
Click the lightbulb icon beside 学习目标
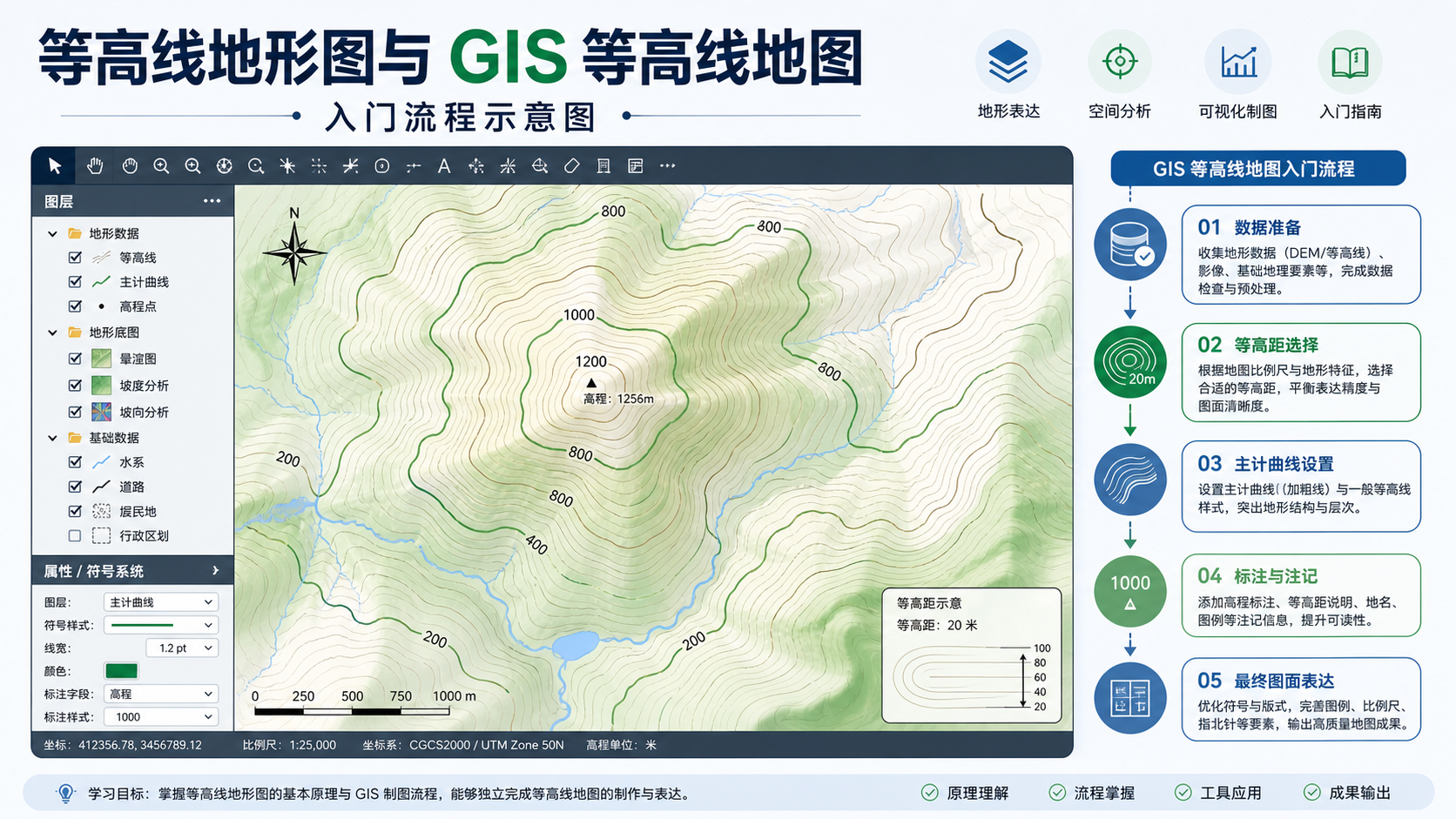[x=65, y=793]
